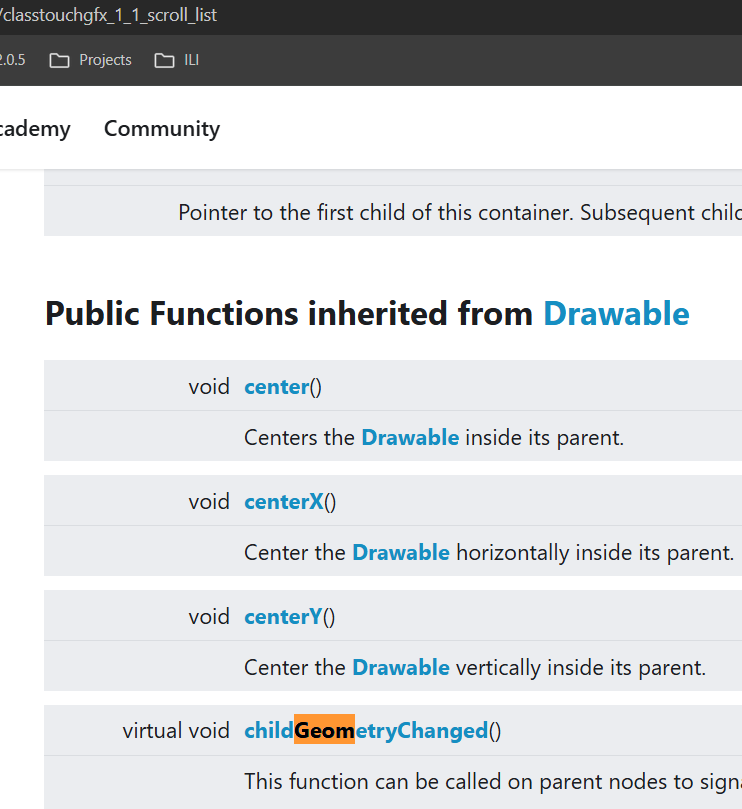Click the Drawable link in the center() description
Viewport: 742px width, 809px height.
pos(410,437)
